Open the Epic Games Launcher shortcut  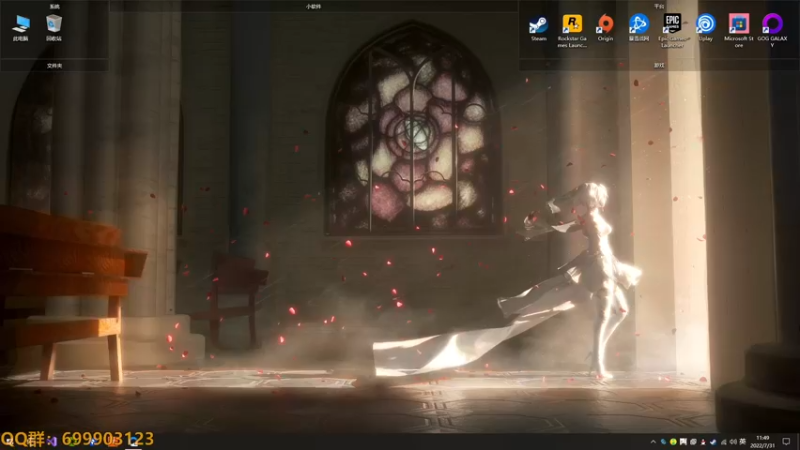[x=672, y=31]
